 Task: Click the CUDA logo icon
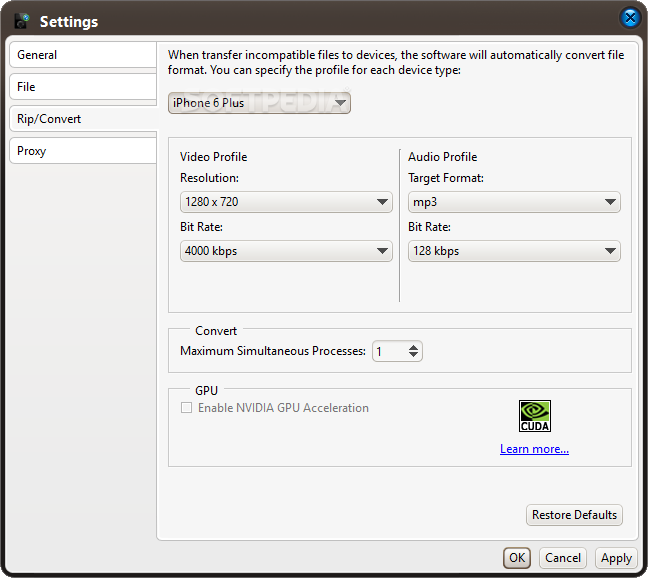(535, 416)
